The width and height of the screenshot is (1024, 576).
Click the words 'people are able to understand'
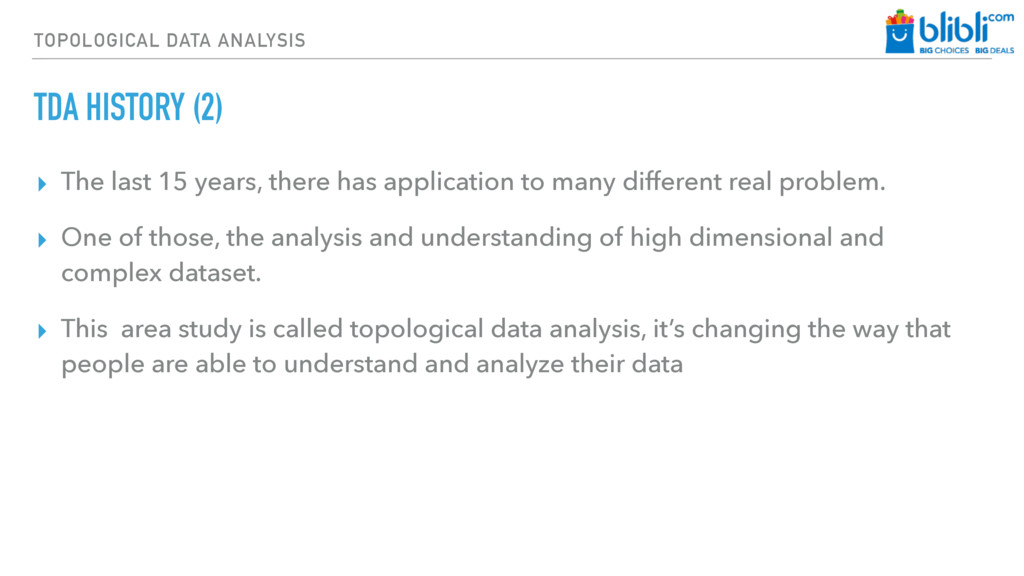(240, 364)
